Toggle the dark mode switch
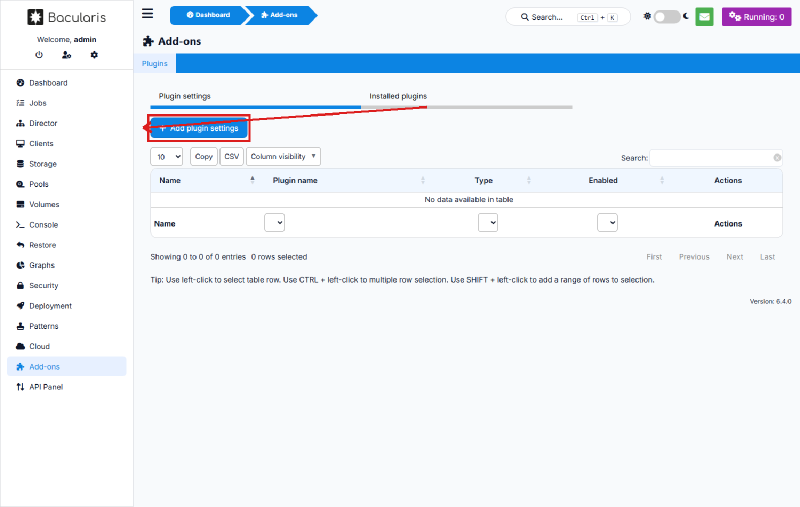The width and height of the screenshot is (800, 507). click(x=667, y=17)
